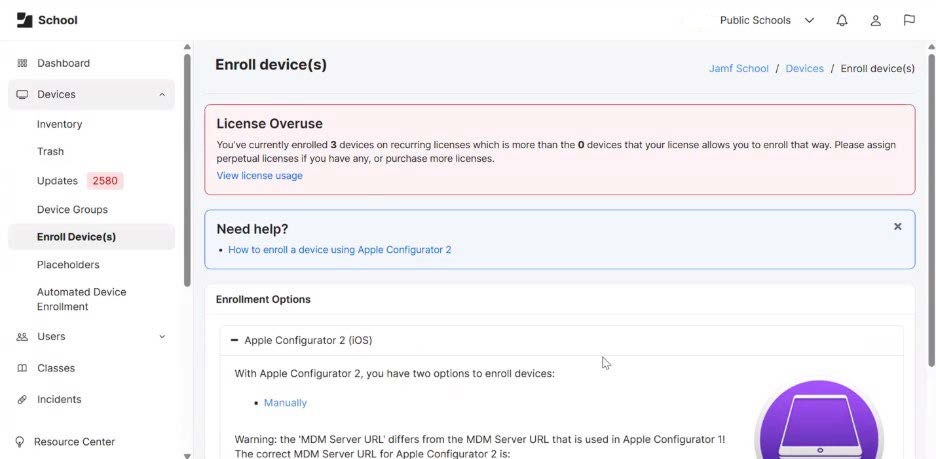Open the user account icon
936x459 pixels.
pyautogui.click(x=876, y=20)
